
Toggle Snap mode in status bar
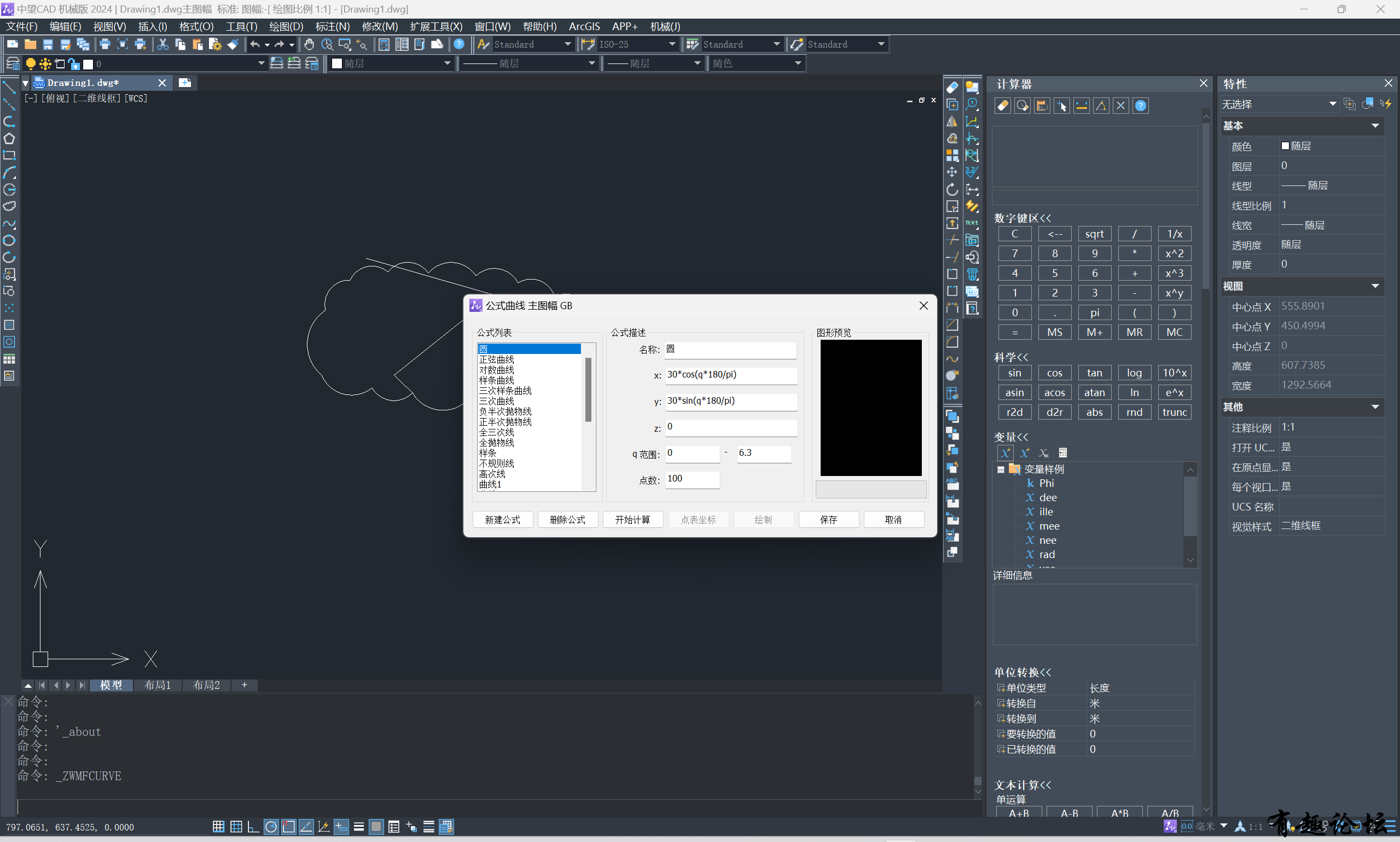point(218,827)
